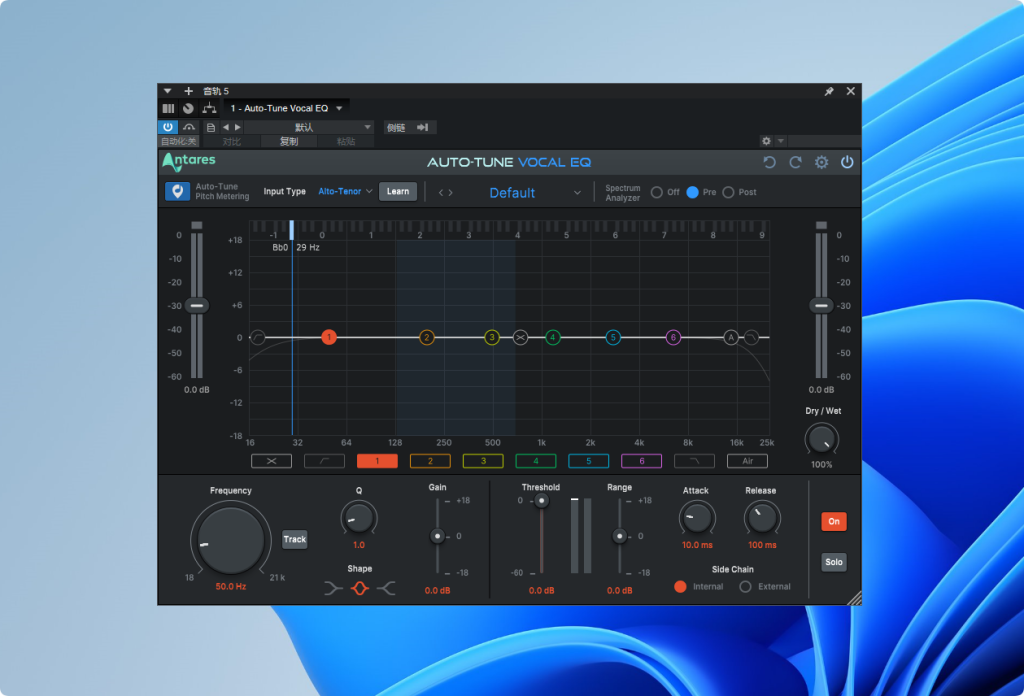Select the bell shape icon
The height and width of the screenshot is (696, 1024).
(x=359, y=588)
